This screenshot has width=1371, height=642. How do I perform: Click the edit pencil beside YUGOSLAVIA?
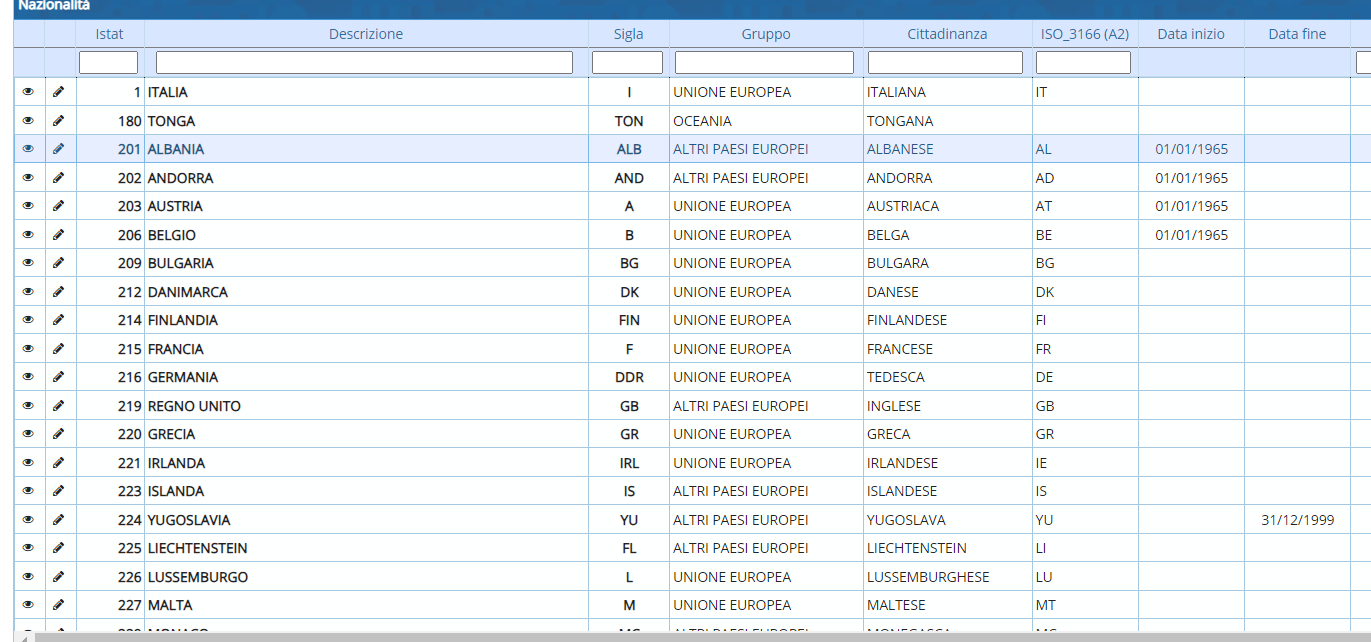58,520
